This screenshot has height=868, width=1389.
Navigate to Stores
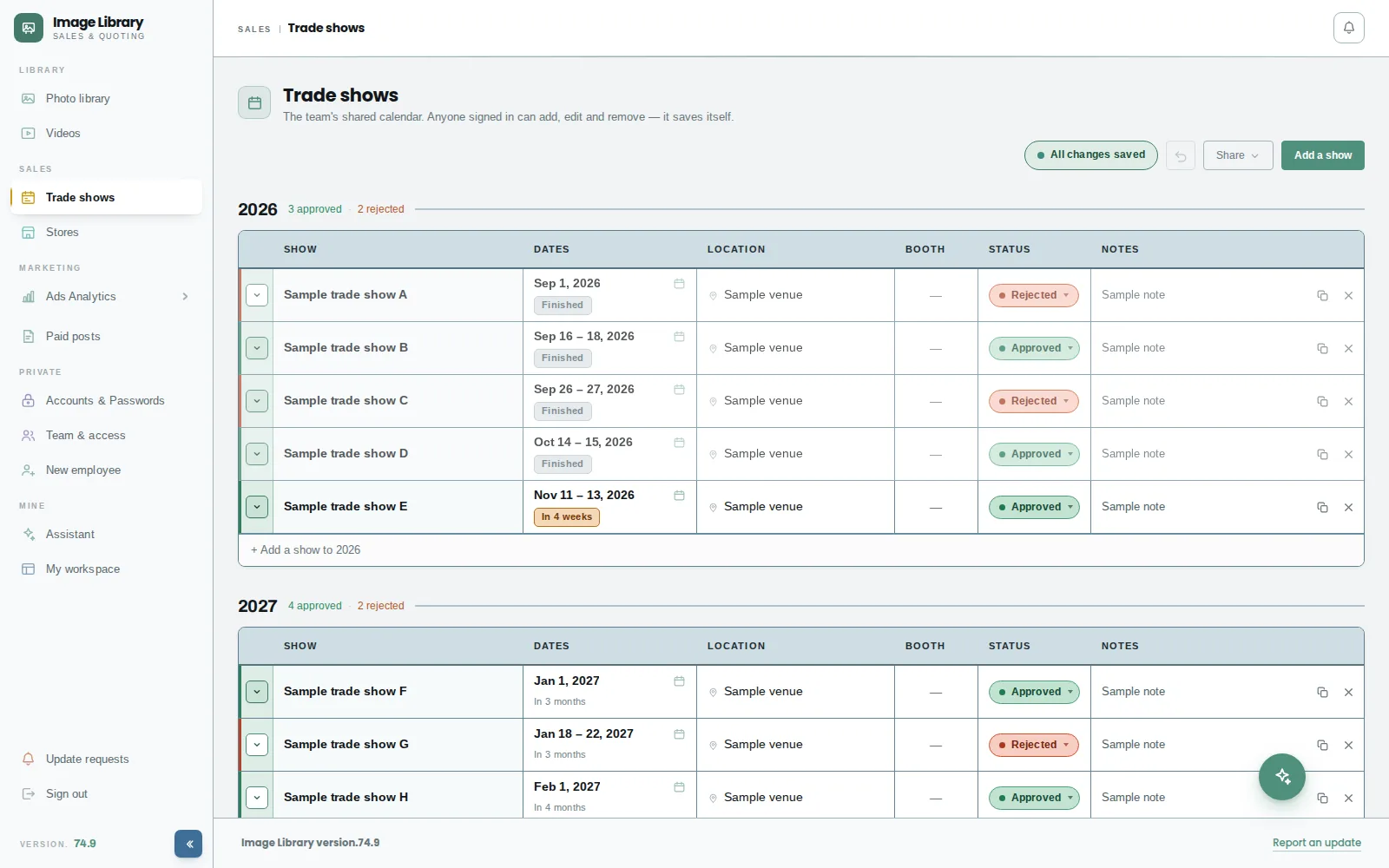106,232
